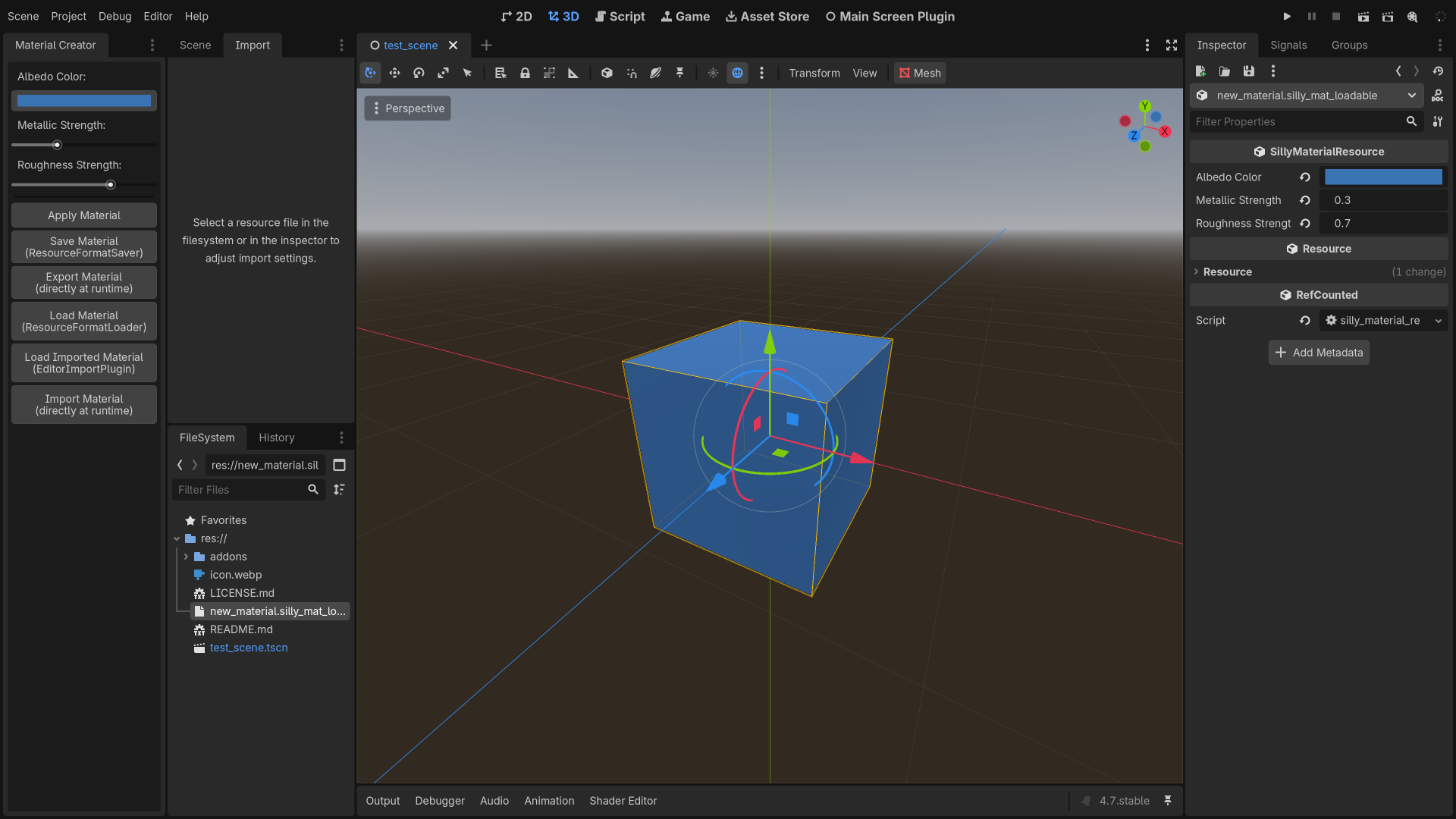Screen dimensions: 1456x819
Task: Toggle the bottom panel pin icon
Action: 1168,801
